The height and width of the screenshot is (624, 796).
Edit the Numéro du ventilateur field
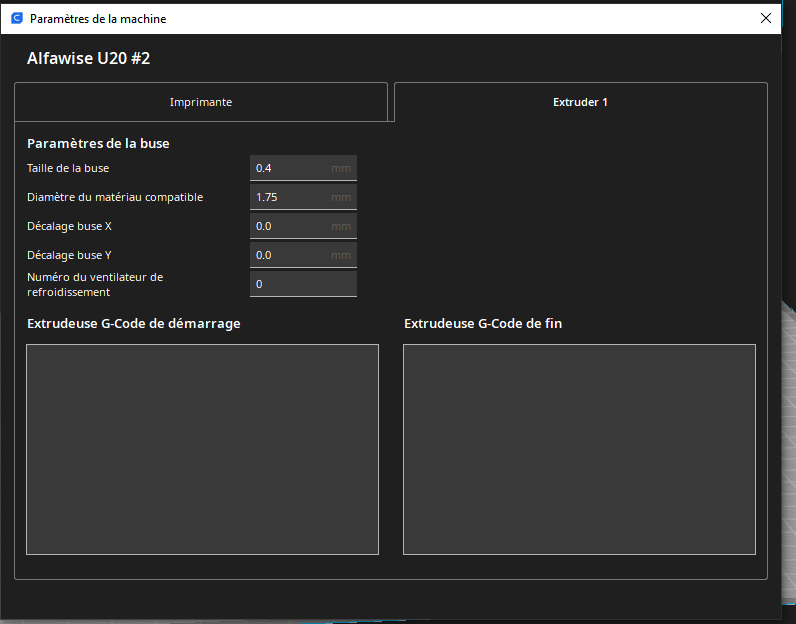(303, 284)
